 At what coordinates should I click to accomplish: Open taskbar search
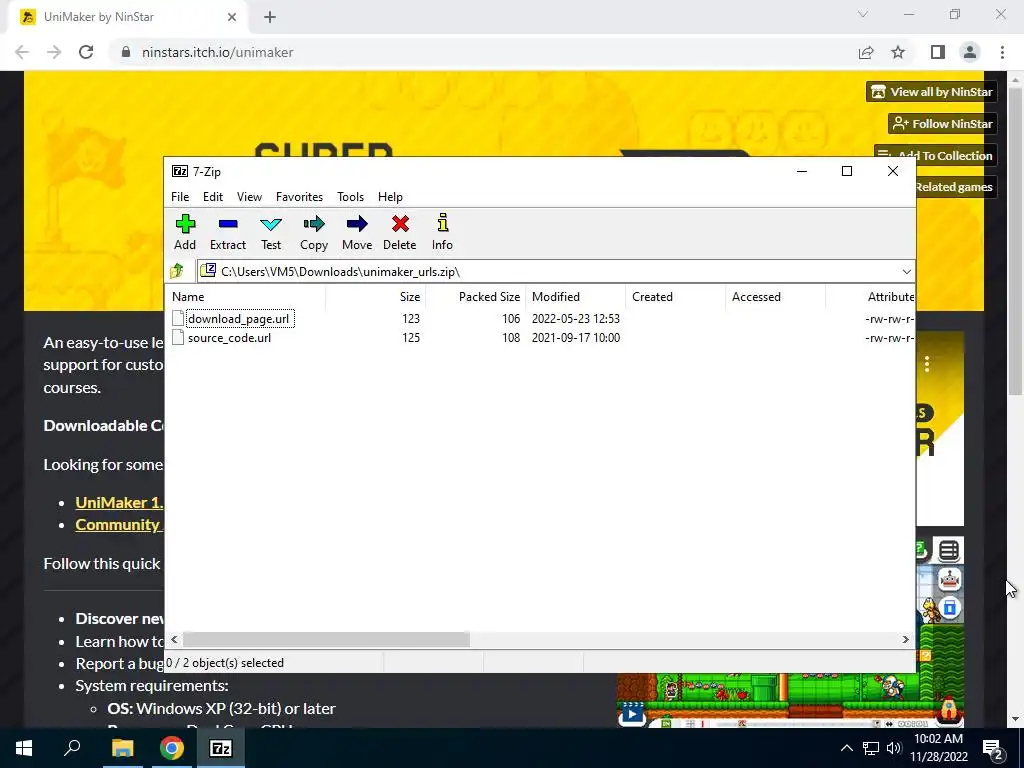click(x=72, y=748)
